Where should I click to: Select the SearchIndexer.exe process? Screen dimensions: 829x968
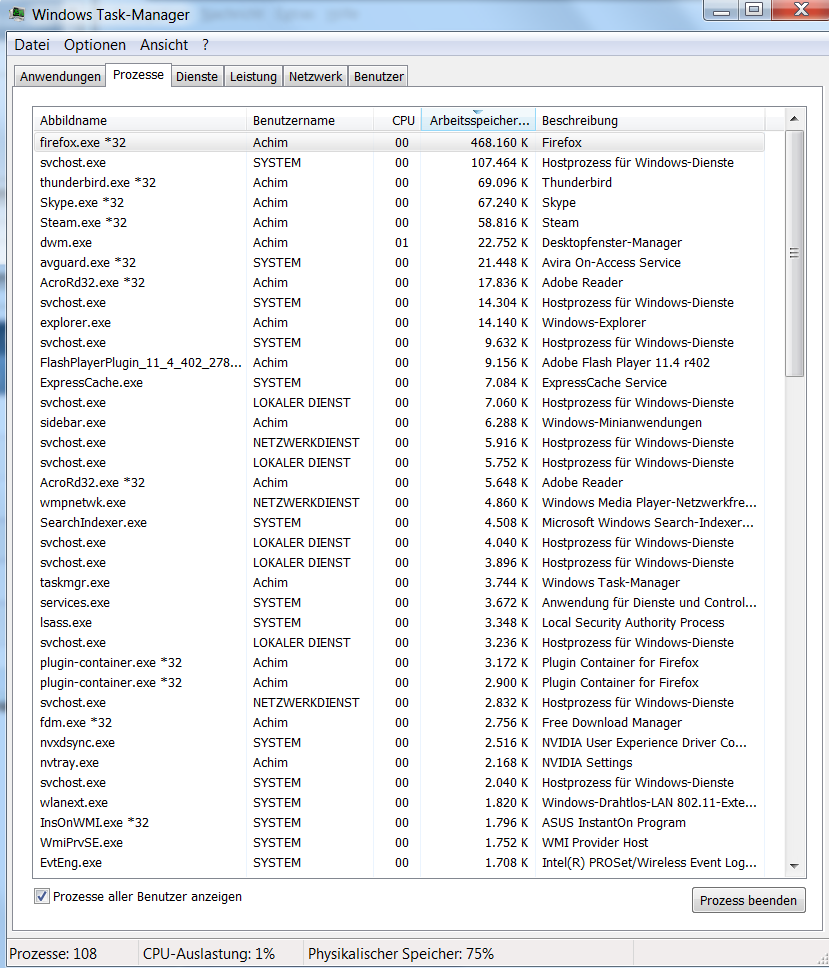399,522
